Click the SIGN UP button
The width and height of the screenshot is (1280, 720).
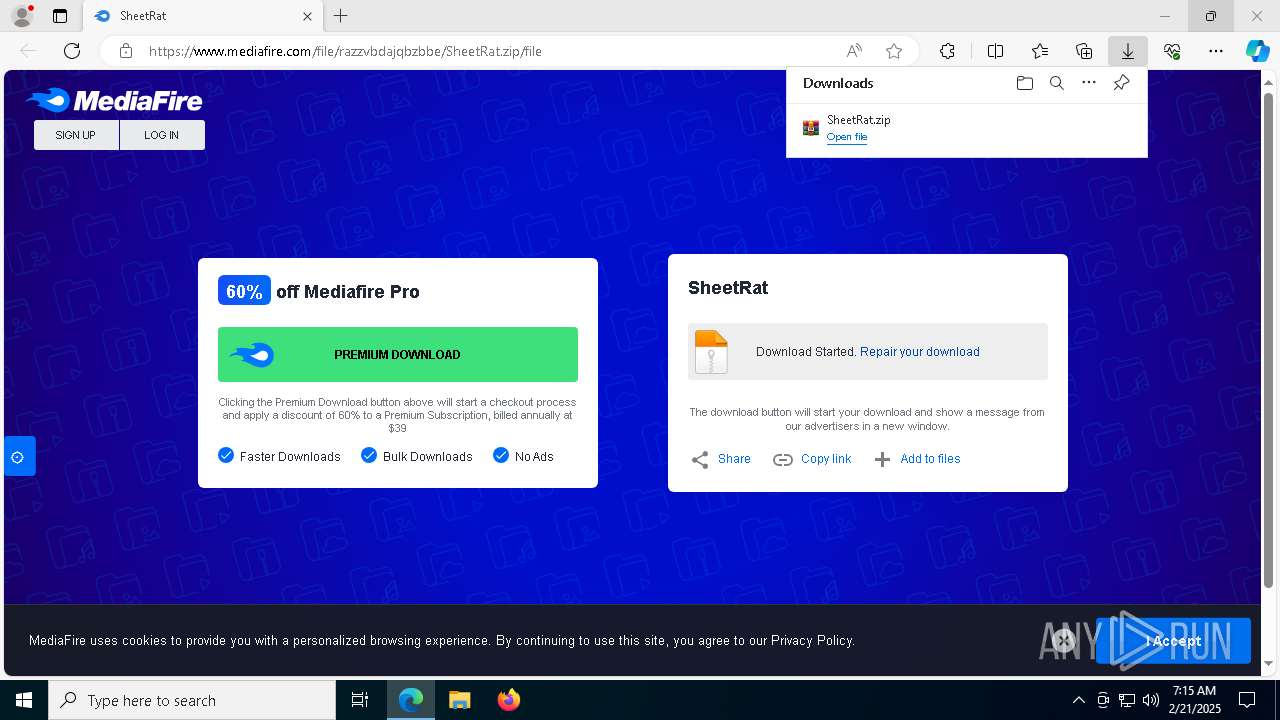76,135
